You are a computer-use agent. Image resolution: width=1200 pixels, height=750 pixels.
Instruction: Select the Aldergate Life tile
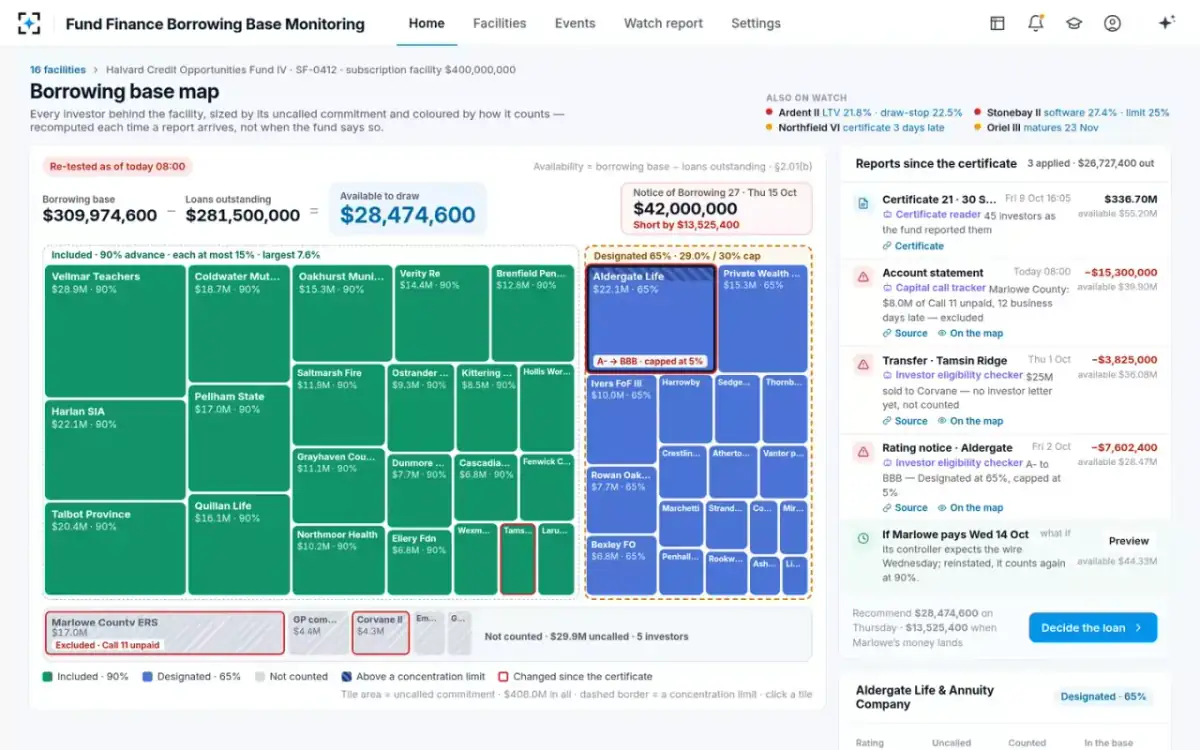tap(650, 319)
